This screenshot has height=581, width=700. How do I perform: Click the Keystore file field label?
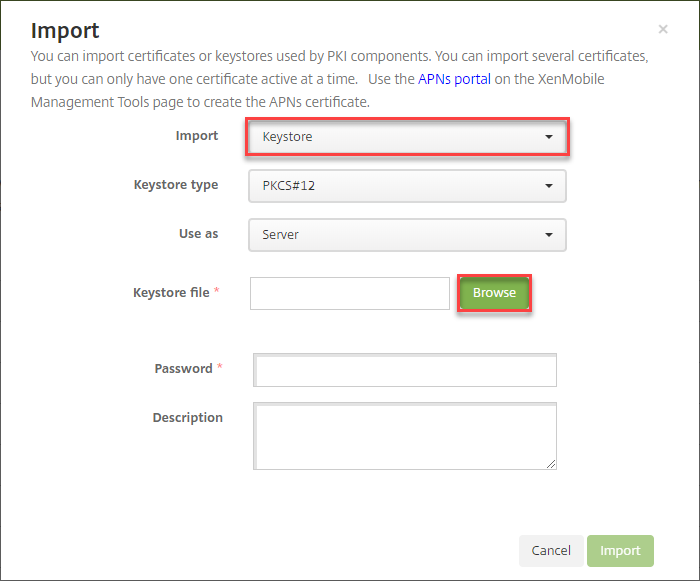pyautogui.click(x=171, y=293)
